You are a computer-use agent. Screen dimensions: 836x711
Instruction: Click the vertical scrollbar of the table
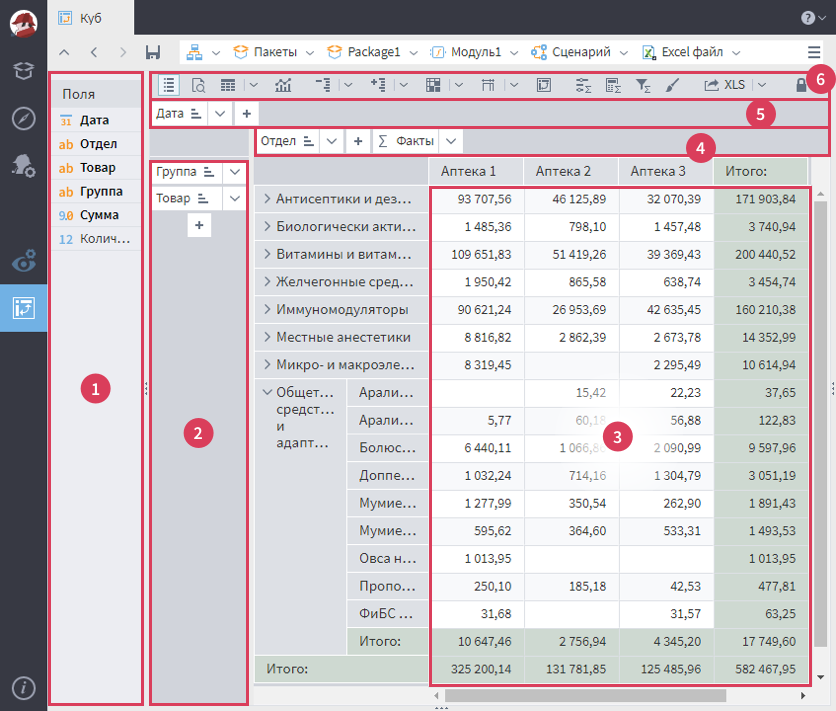821,426
